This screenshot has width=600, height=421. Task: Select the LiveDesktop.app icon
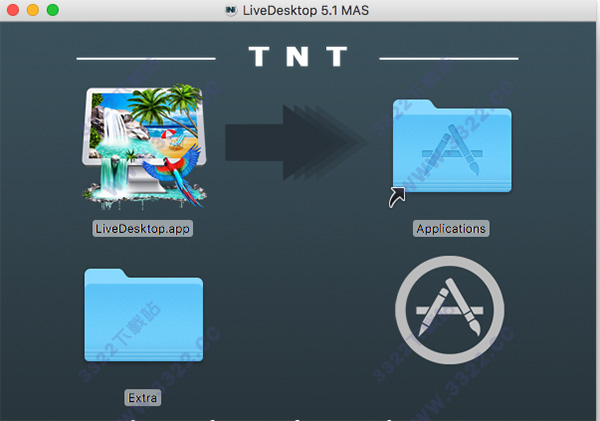144,147
